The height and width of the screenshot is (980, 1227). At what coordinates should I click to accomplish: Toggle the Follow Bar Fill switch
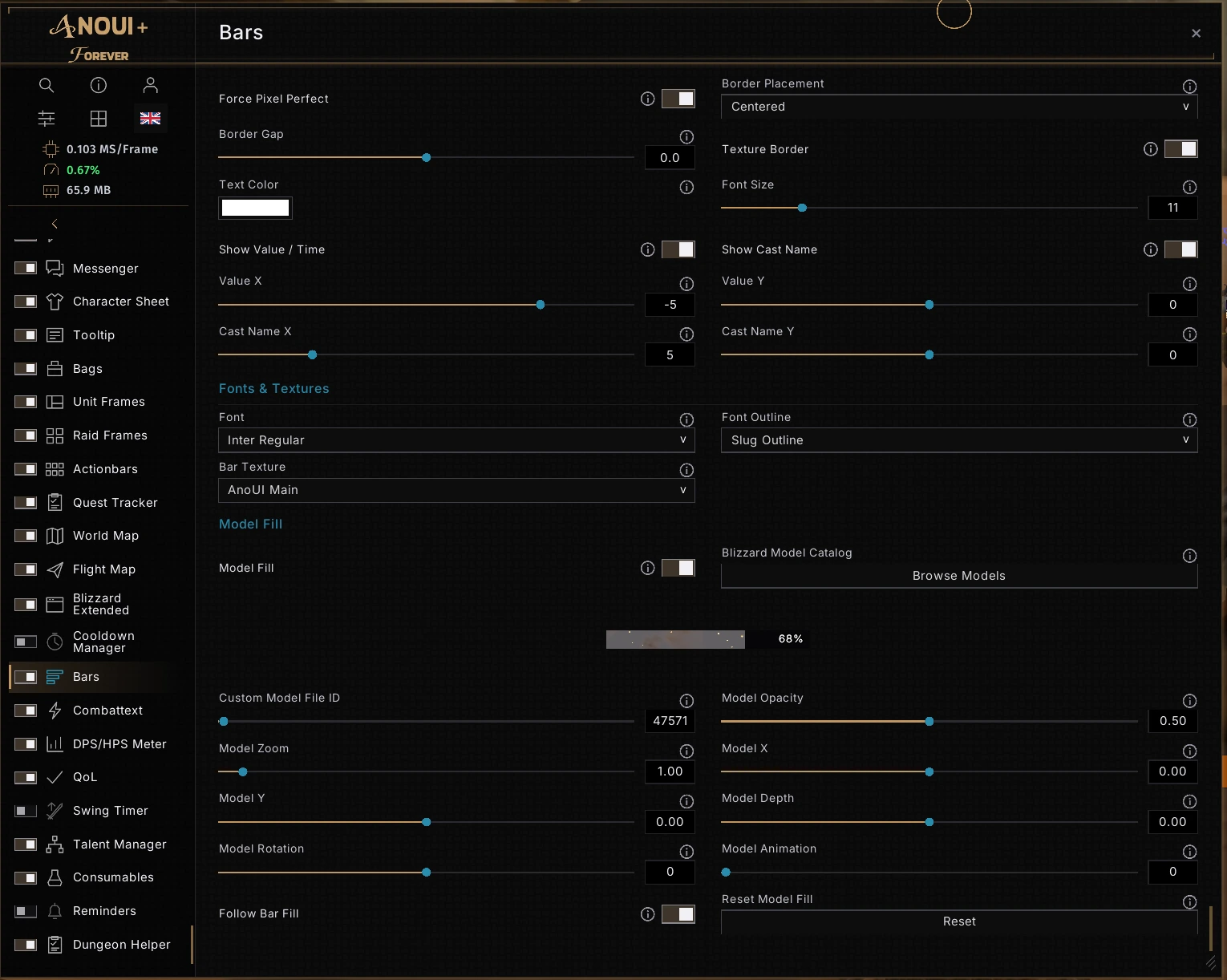[678, 914]
